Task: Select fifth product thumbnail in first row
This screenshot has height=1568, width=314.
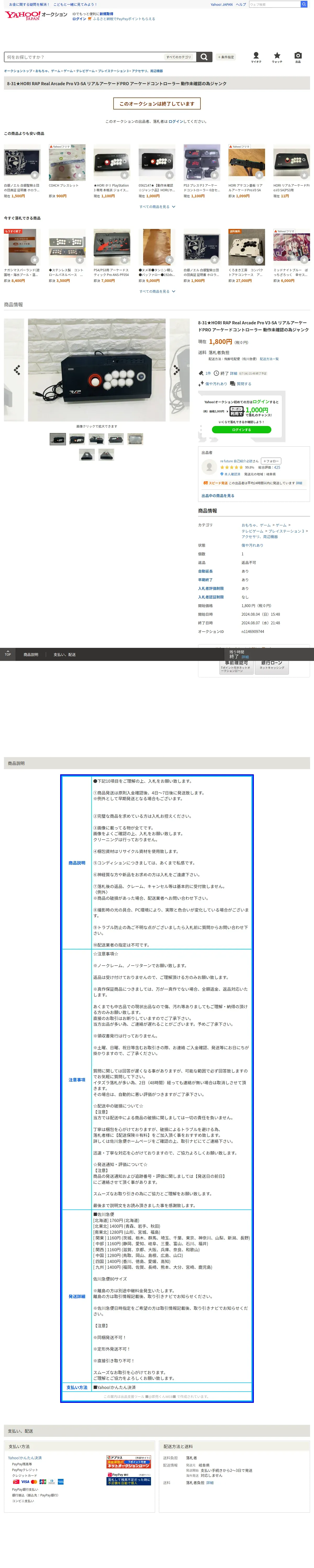Action: click(x=135, y=439)
